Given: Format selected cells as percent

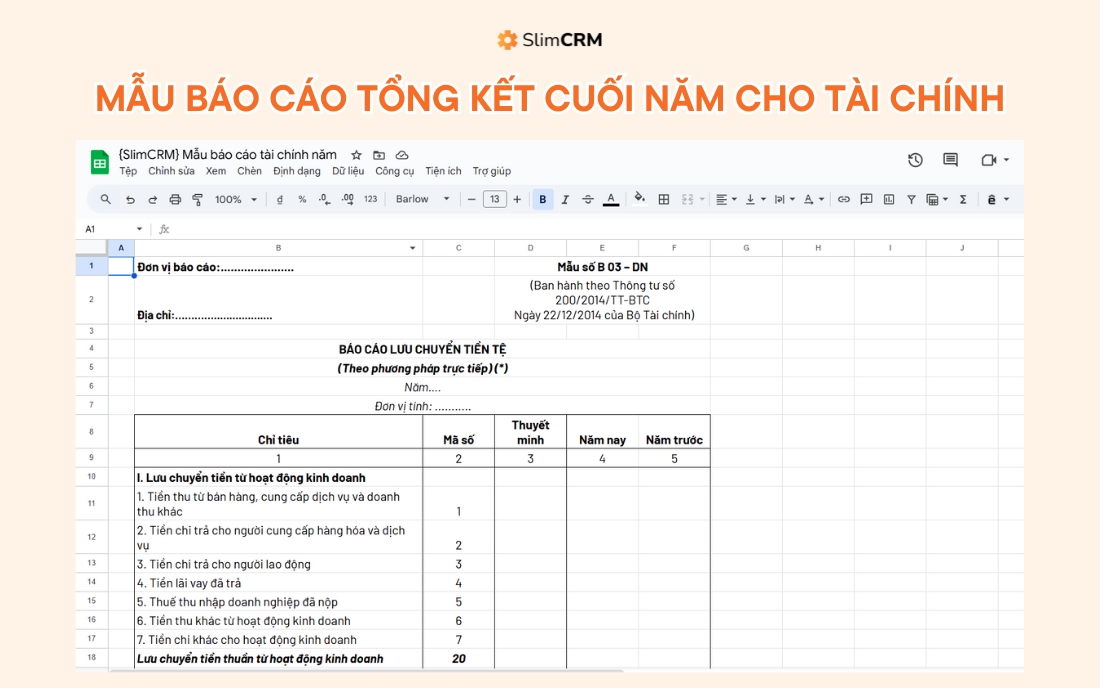Looking at the screenshot, I should 301,199.
